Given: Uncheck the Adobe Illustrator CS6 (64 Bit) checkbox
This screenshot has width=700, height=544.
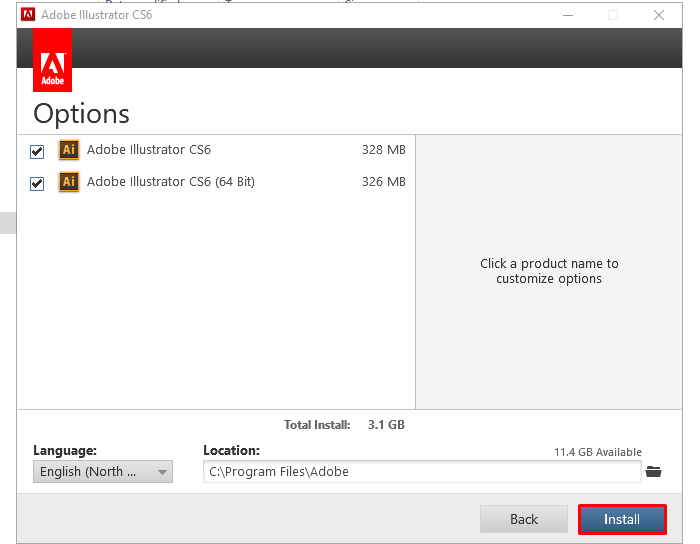Looking at the screenshot, I should [37, 184].
